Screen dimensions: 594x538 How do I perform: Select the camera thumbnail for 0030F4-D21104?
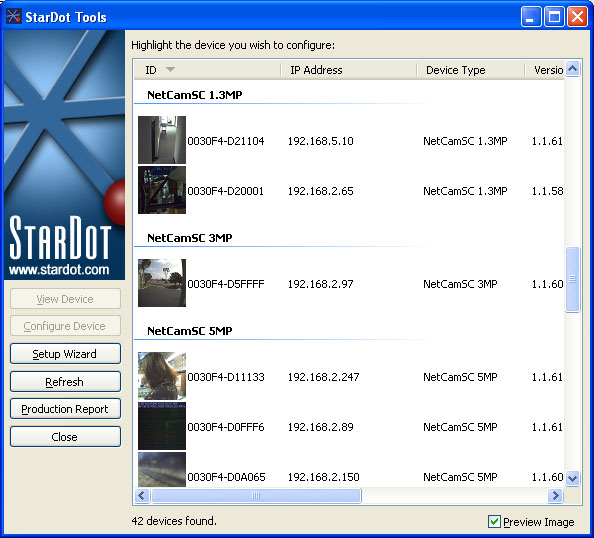(x=162, y=140)
